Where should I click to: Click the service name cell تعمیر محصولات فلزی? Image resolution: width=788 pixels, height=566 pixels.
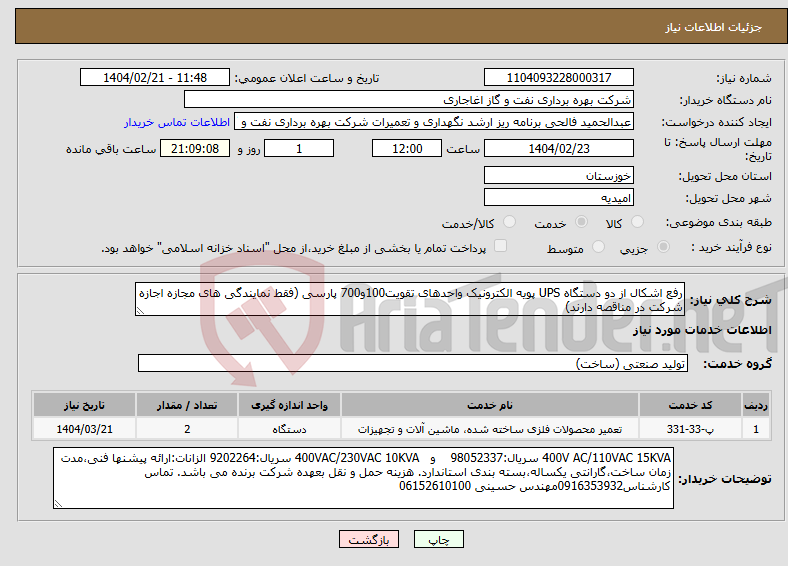[490, 429]
